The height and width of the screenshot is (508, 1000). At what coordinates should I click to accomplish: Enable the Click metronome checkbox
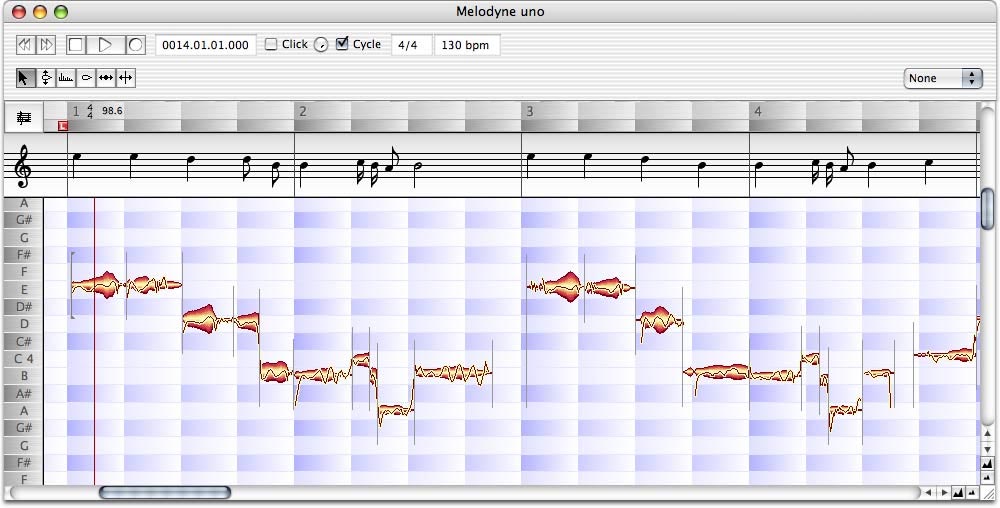coord(271,44)
